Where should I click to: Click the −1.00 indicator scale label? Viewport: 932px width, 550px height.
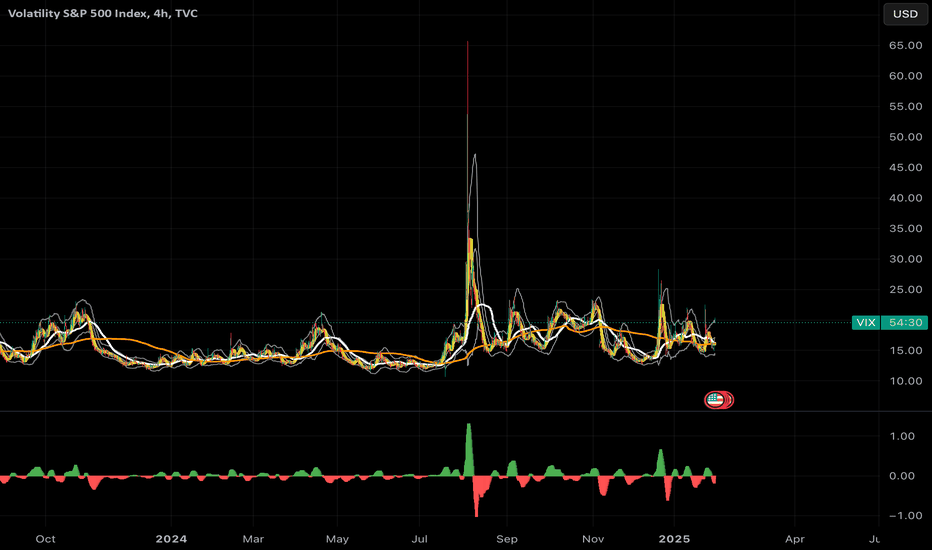coord(906,516)
